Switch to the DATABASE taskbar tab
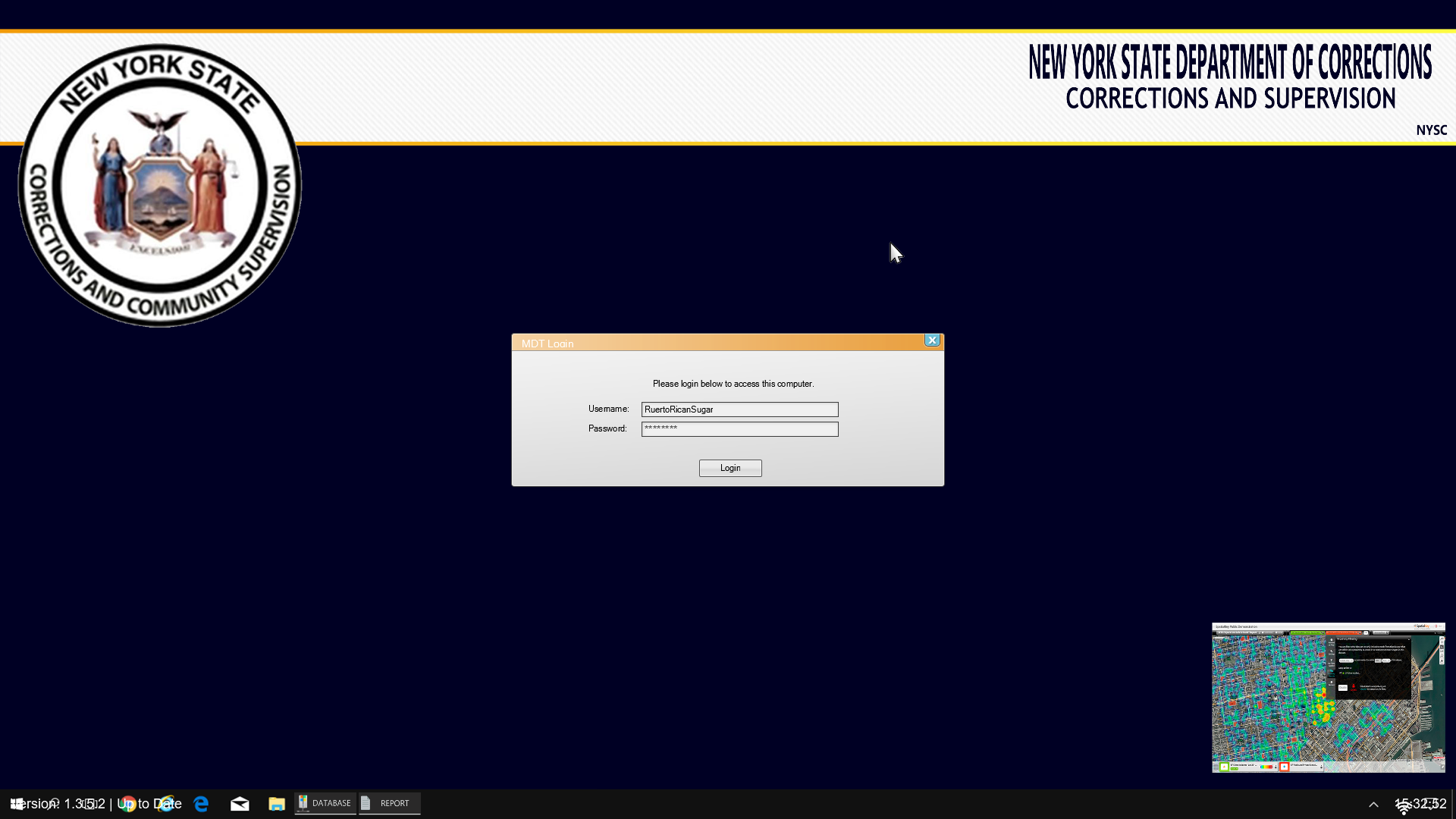Image resolution: width=1456 pixels, height=819 pixels. pyautogui.click(x=325, y=803)
